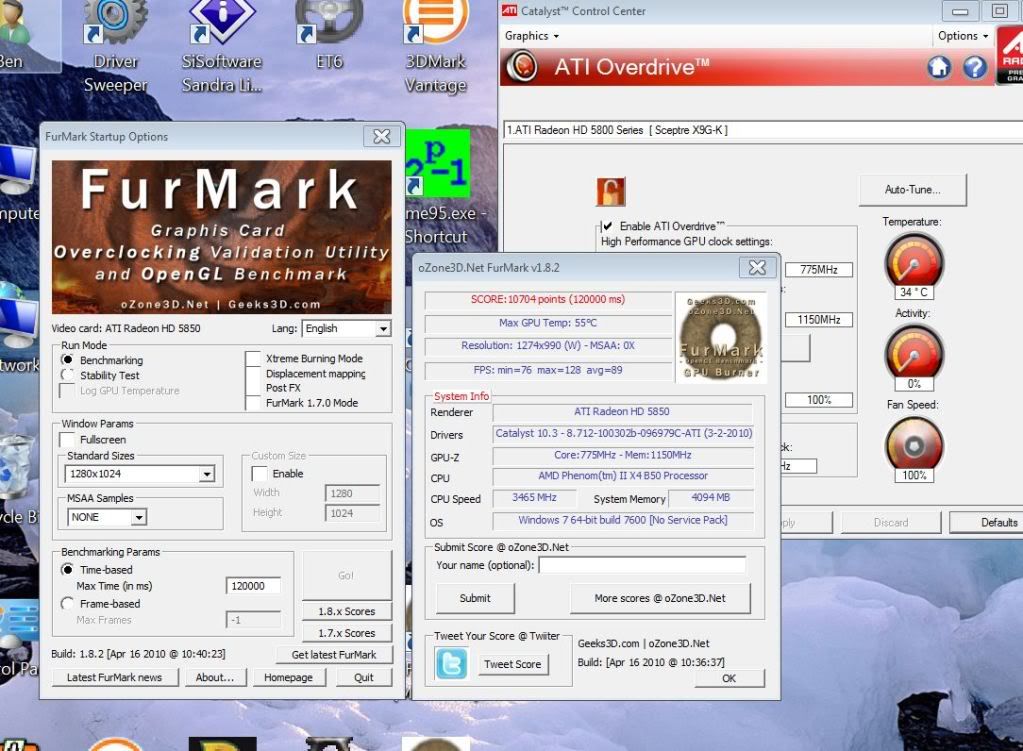Quit FurMark with the Quit button
Image resolution: width=1023 pixels, height=751 pixels.
pyautogui.click(x=363, y=677)
